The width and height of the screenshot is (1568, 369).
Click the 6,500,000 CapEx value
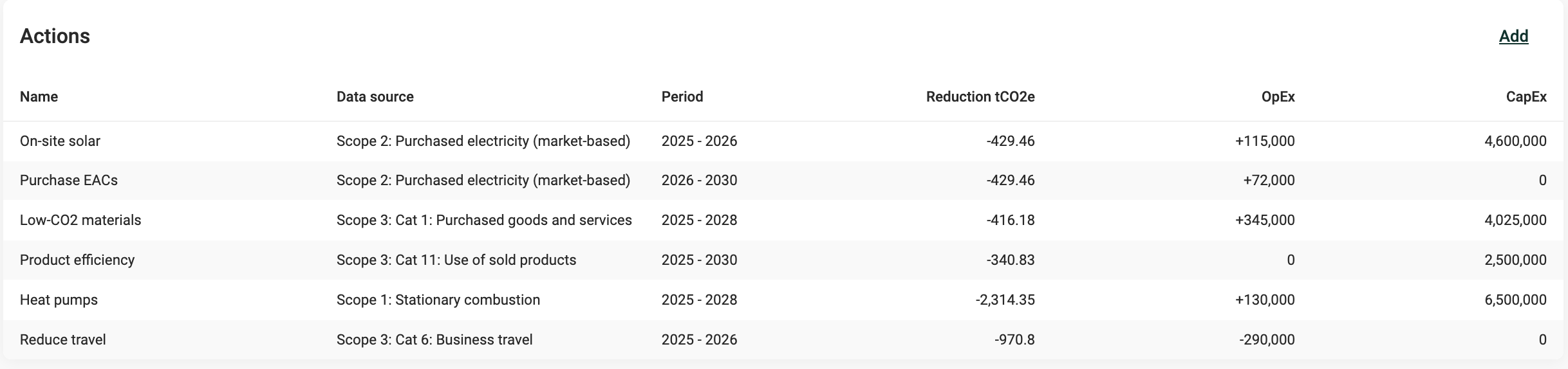pos(1515,300)
